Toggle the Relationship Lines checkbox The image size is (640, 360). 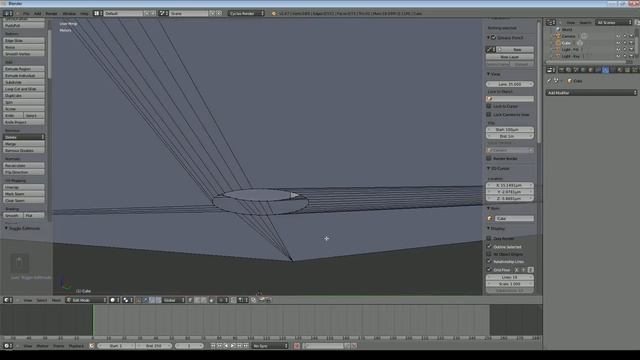[x=489, y=261]
